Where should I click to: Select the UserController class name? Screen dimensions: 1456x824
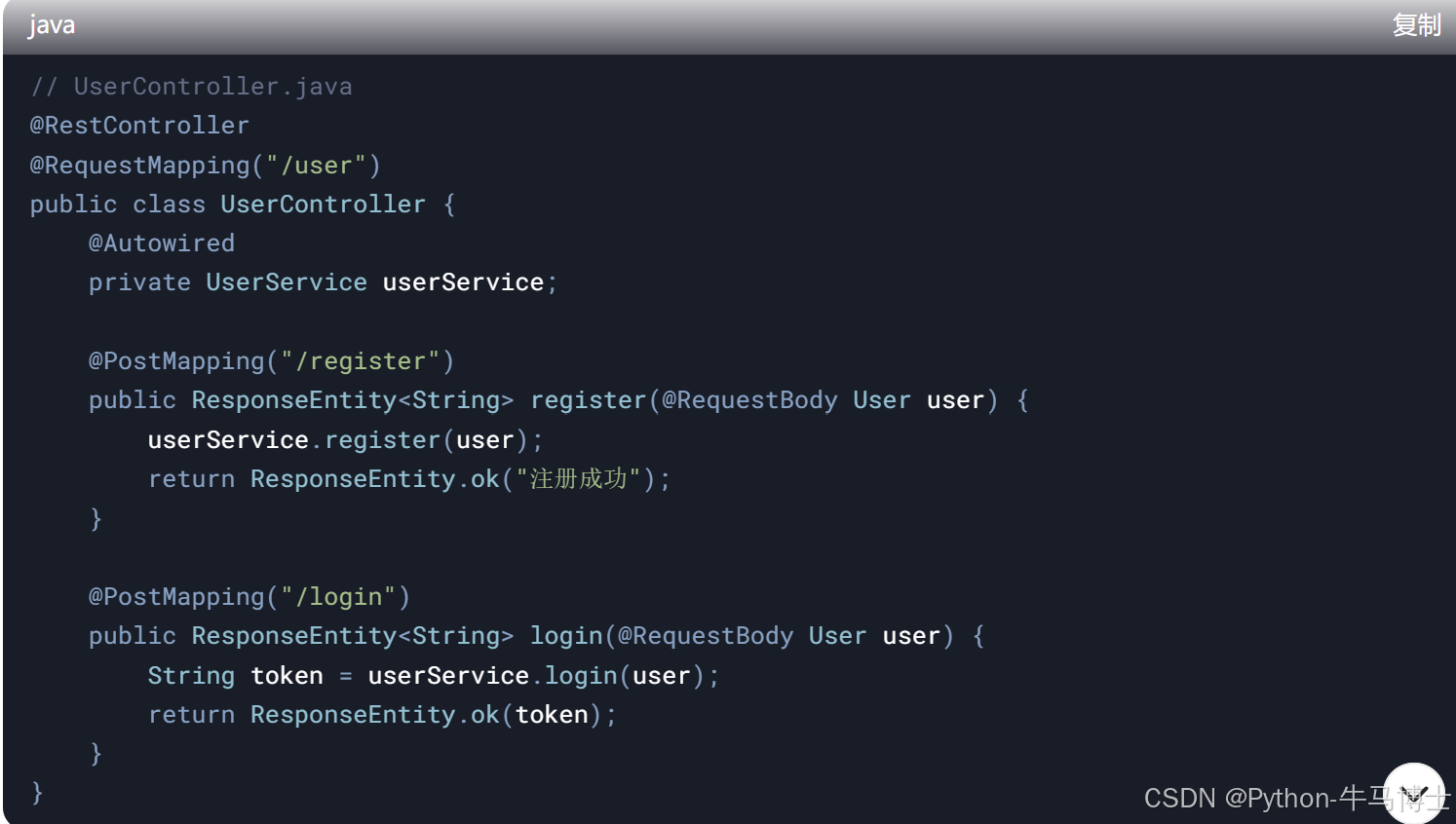coord(323,204)
